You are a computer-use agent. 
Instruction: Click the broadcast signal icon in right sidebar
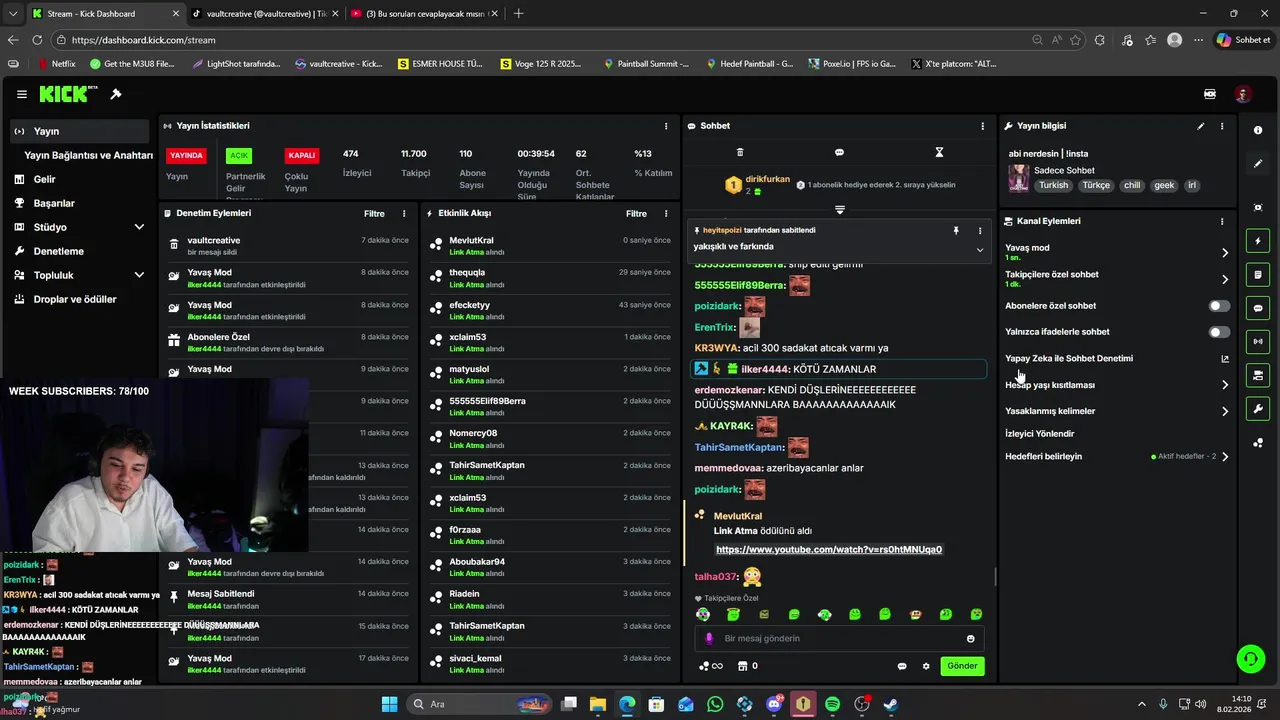[x=1258, y=342]
